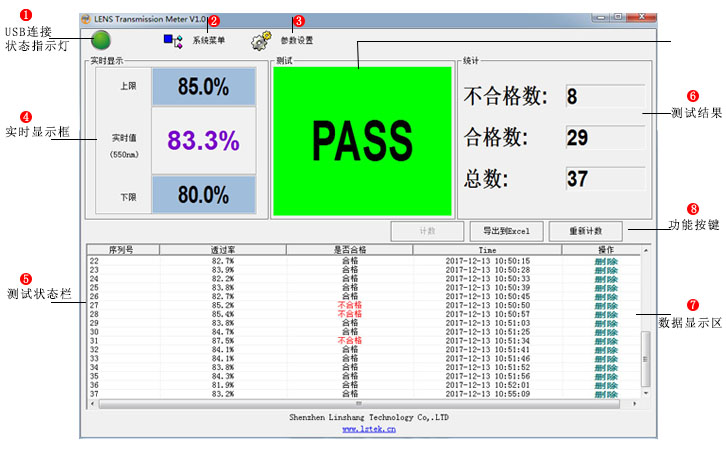Click the app icon in the title bar
726x450 pixels.
coord(87,18)
